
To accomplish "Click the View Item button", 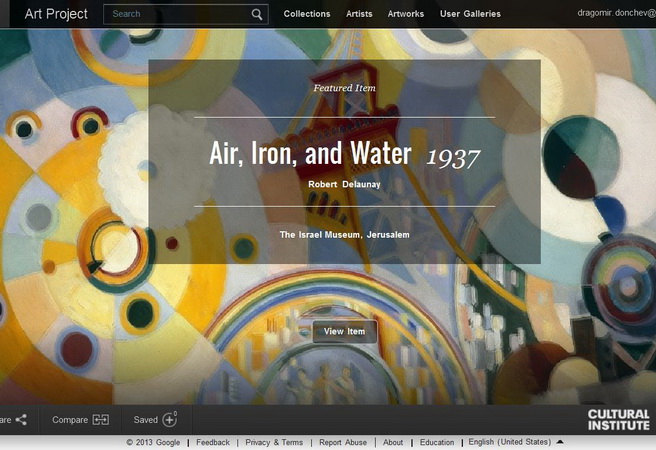I will [345, 332].
